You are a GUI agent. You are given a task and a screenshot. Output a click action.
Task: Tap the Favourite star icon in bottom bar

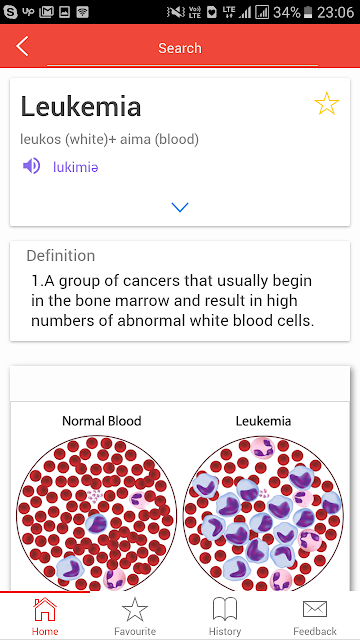click(135, 609)
